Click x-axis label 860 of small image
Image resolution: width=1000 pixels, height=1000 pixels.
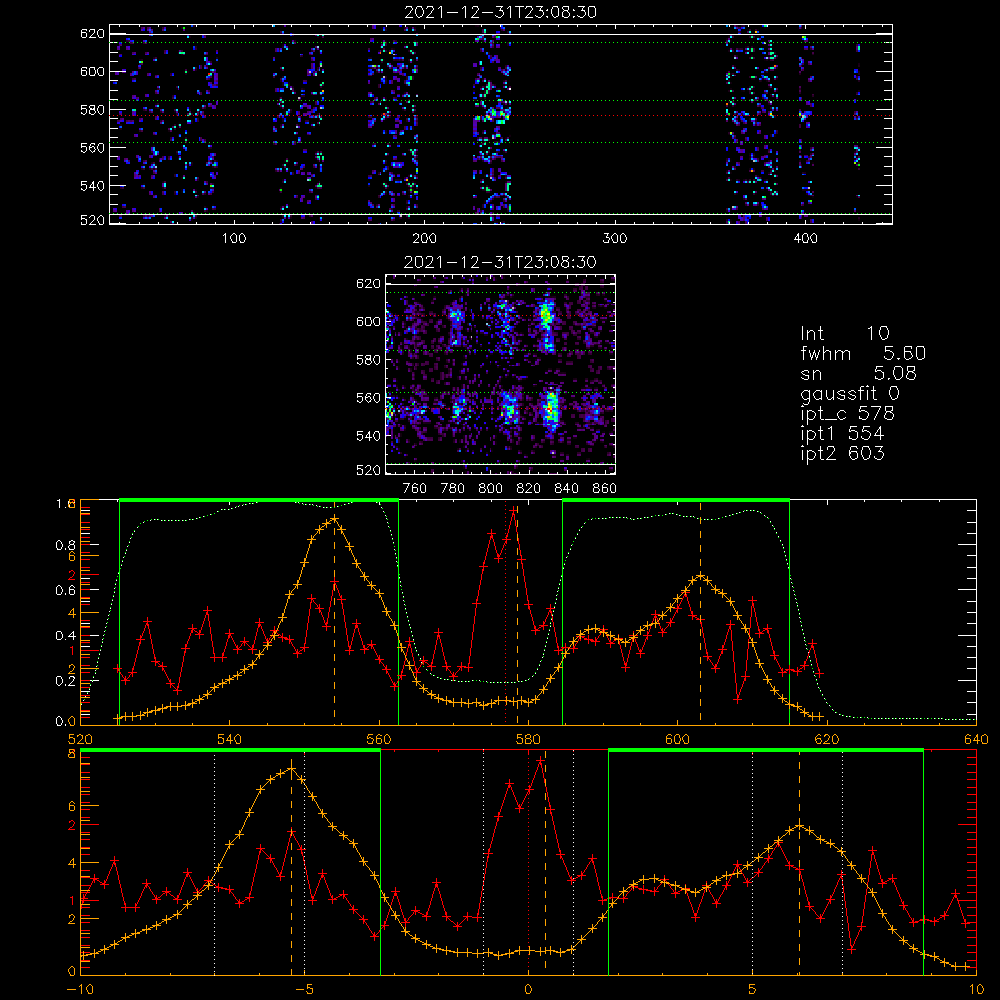tap(605, 489)
